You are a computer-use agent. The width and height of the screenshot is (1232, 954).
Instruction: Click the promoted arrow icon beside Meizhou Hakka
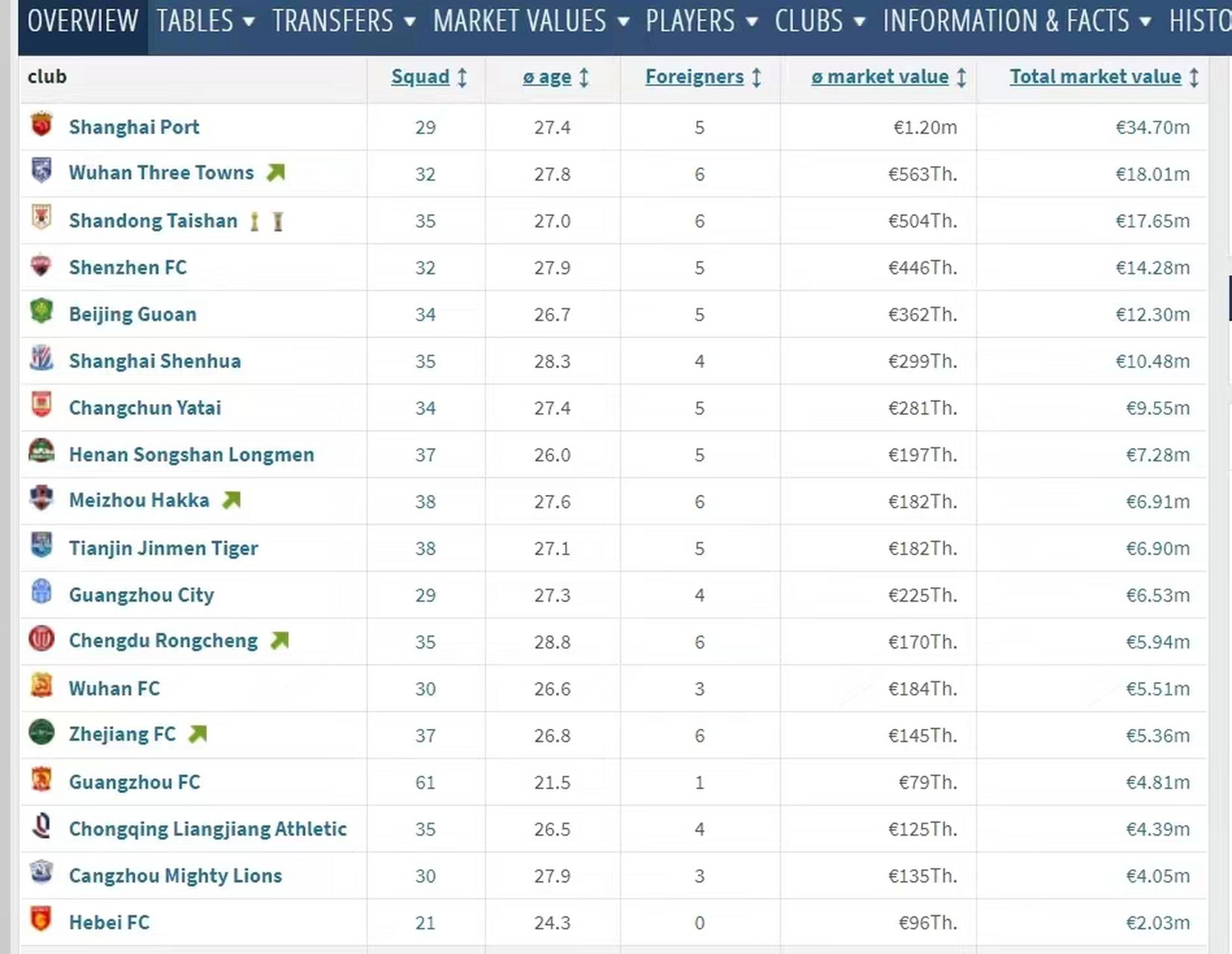[232, 500]
